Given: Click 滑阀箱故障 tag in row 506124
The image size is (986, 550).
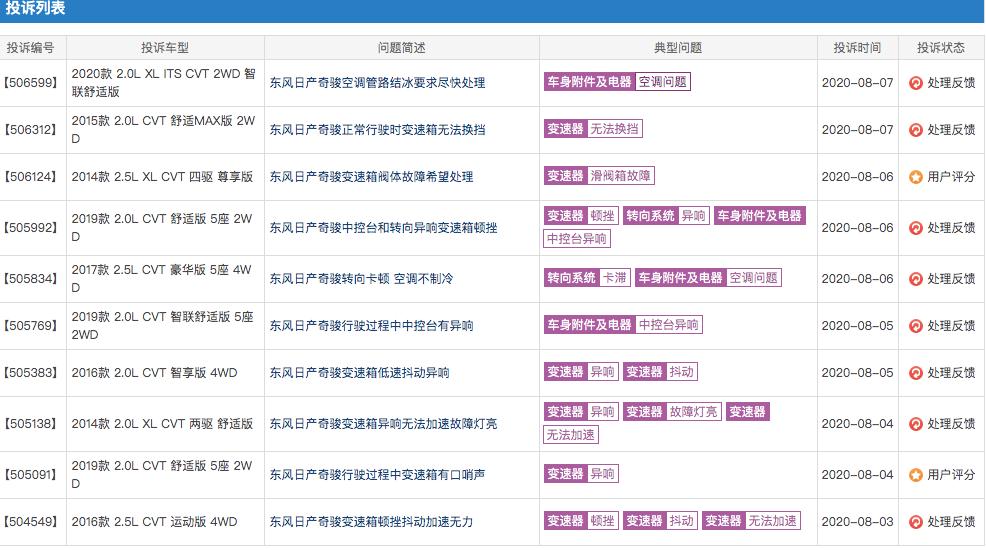Looking at the screenshot, I should [621, 176].
